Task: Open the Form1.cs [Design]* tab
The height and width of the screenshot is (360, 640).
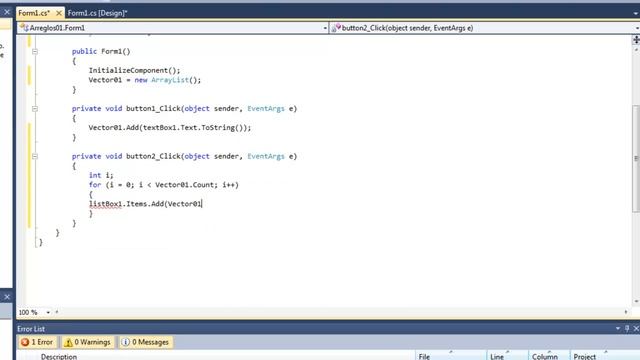Action: coord(97,13)
